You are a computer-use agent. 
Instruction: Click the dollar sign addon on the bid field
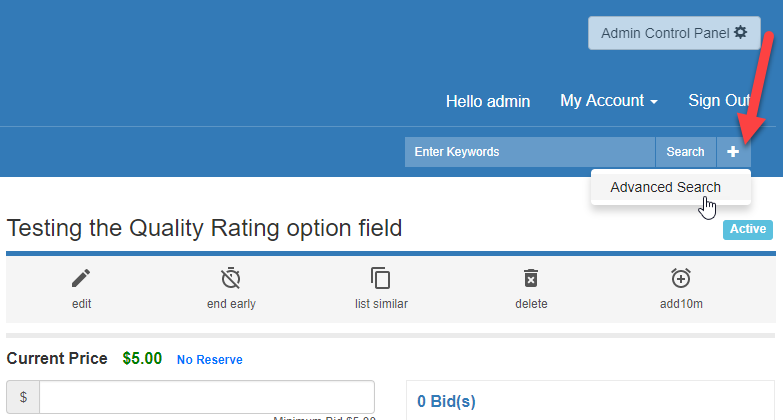coord(23,397)
